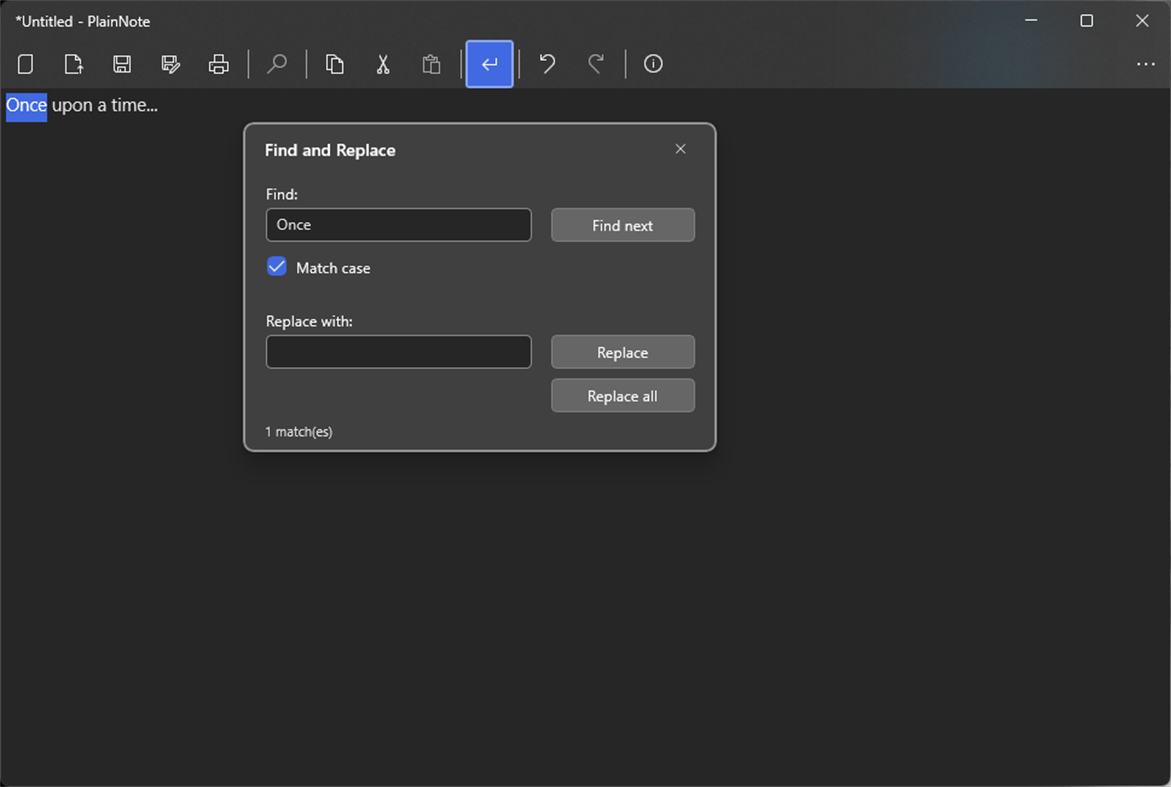Open the search tool
Viewport: 1171px width, 787px height.
(276, 64)
